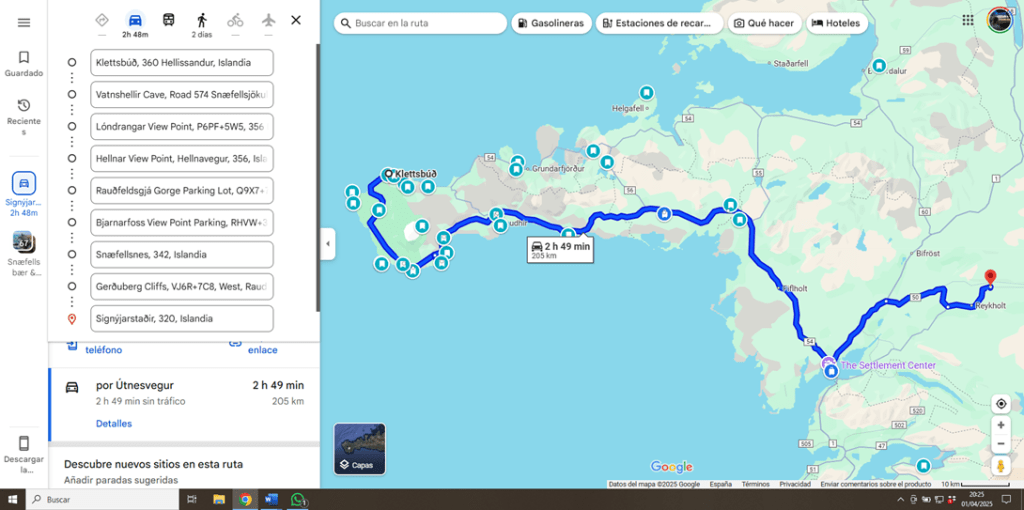Viewport: 1024px width, 510px height.
Task: Choose cycling travel mode
Action: coord(235,20)
